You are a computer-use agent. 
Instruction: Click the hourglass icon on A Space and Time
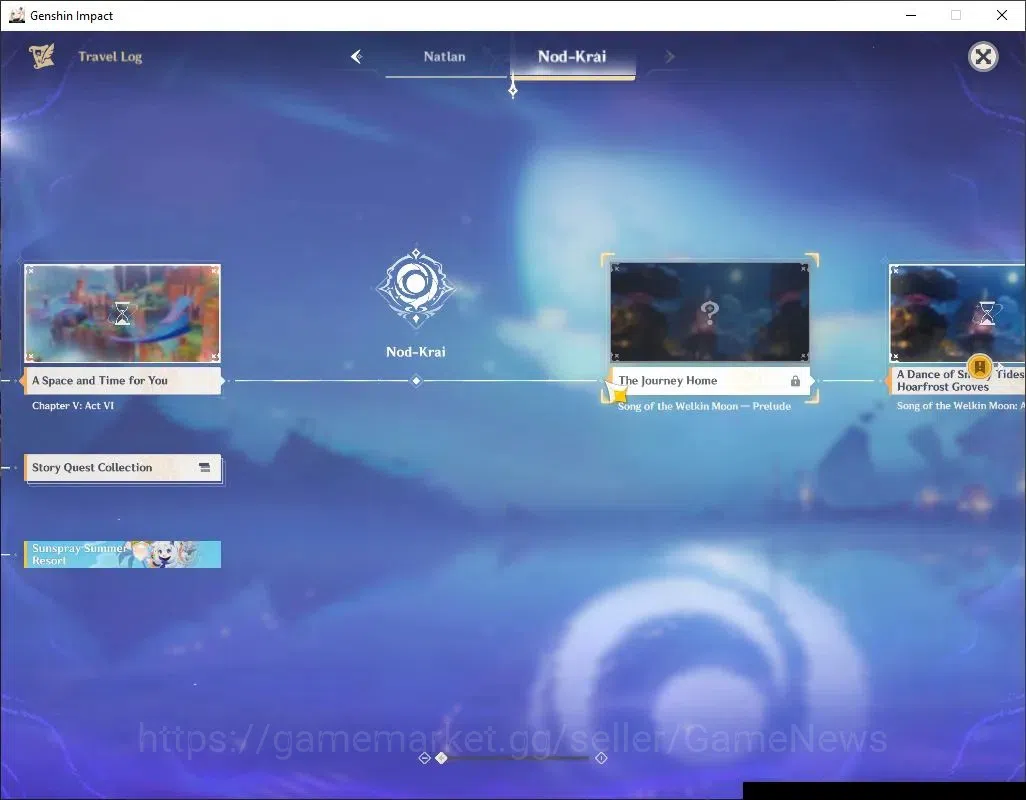[122, 313]
